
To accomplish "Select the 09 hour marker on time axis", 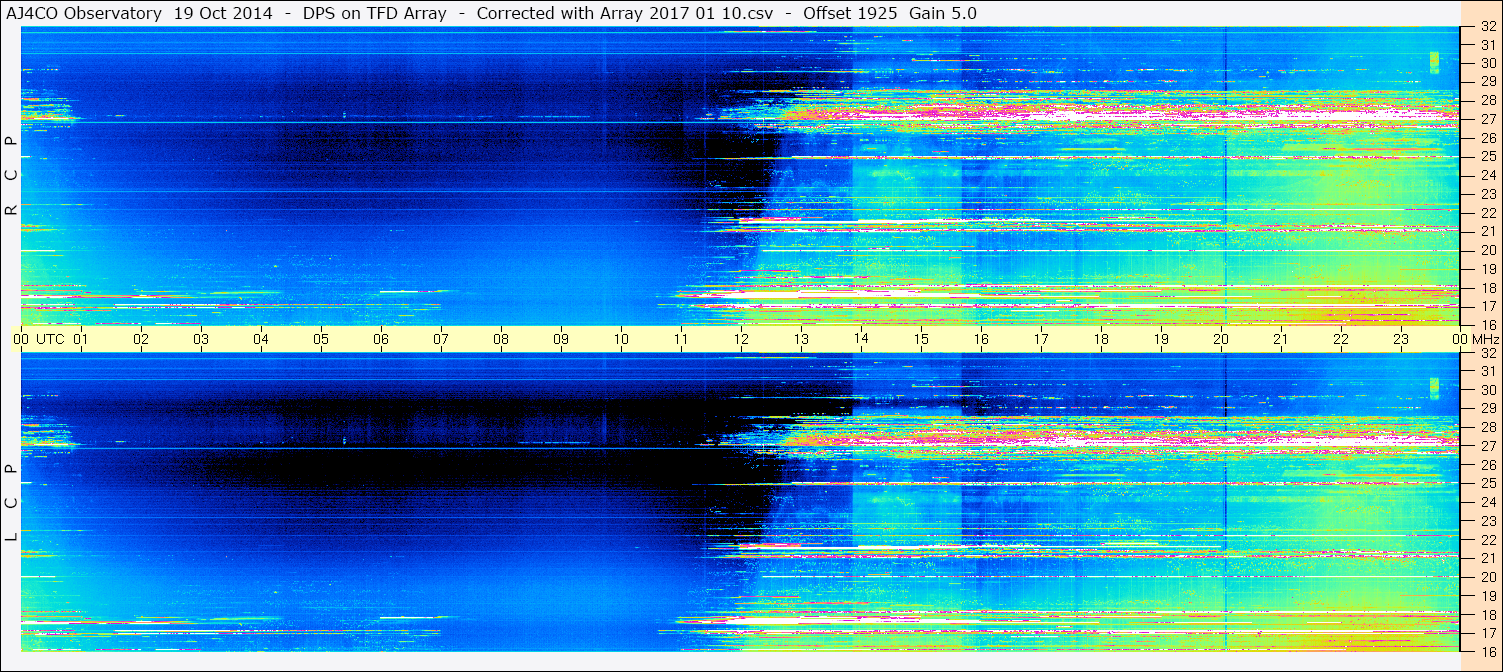I will (561, 339).
